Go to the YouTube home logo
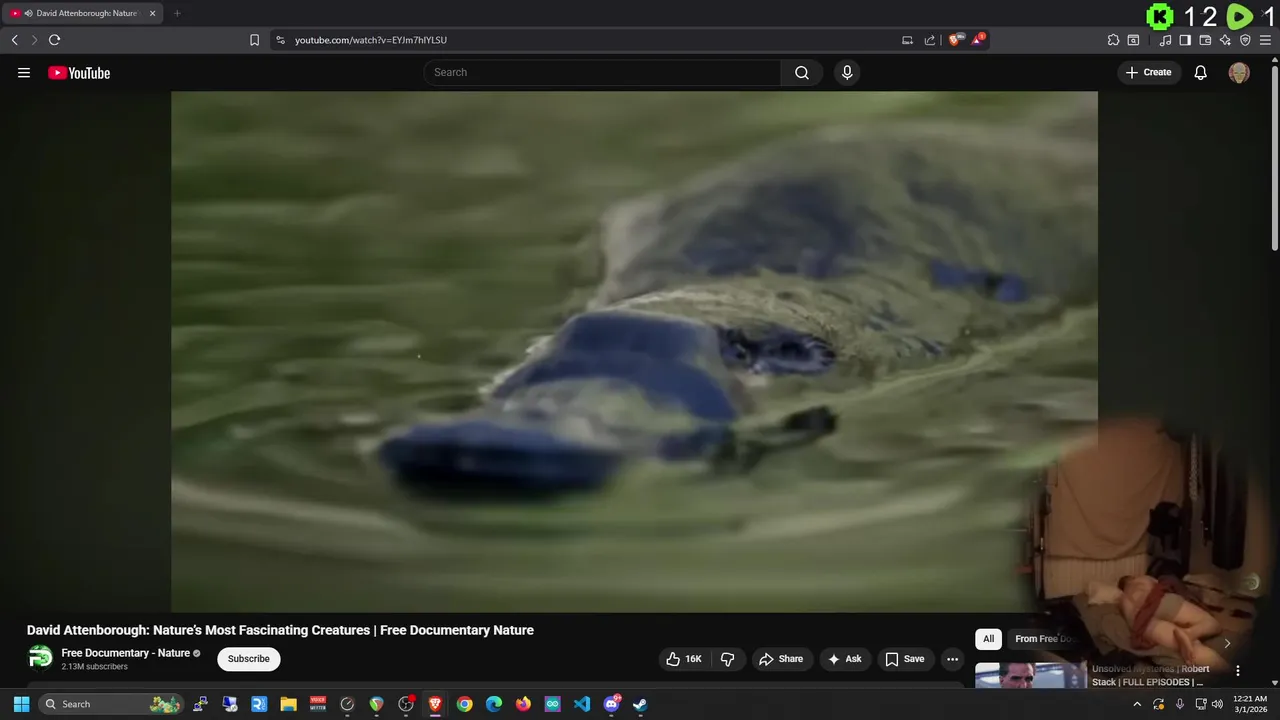 click(79, 72)
